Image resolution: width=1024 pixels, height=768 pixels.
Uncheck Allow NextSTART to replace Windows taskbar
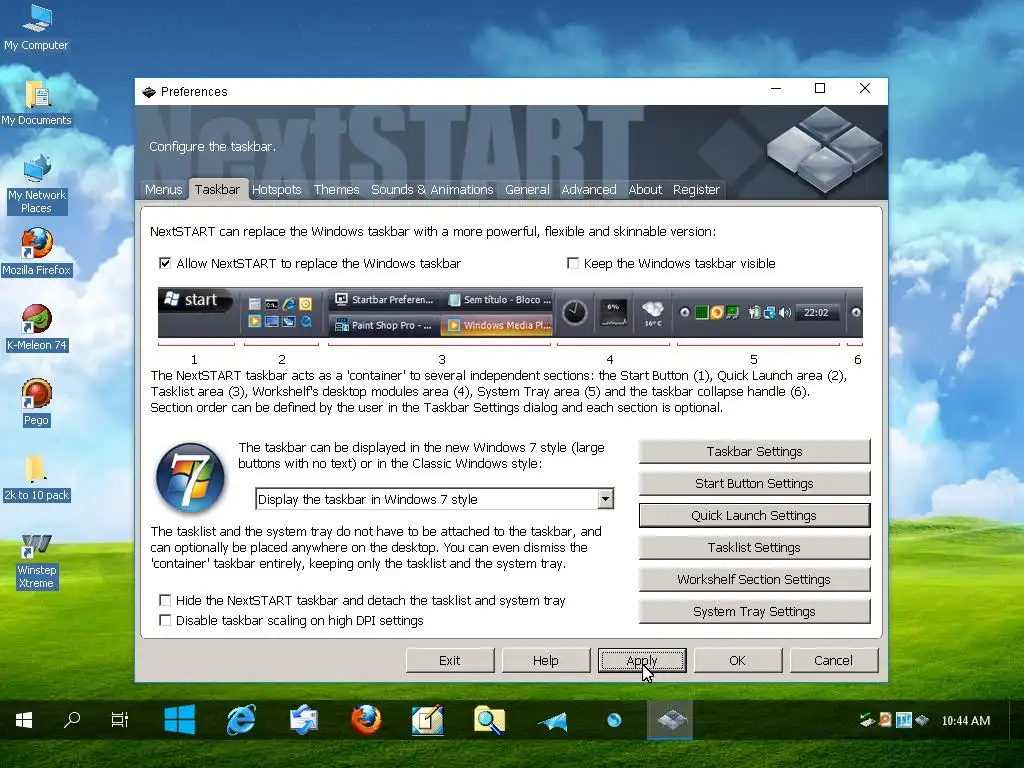pyautogui.click(x=165, y=263)
